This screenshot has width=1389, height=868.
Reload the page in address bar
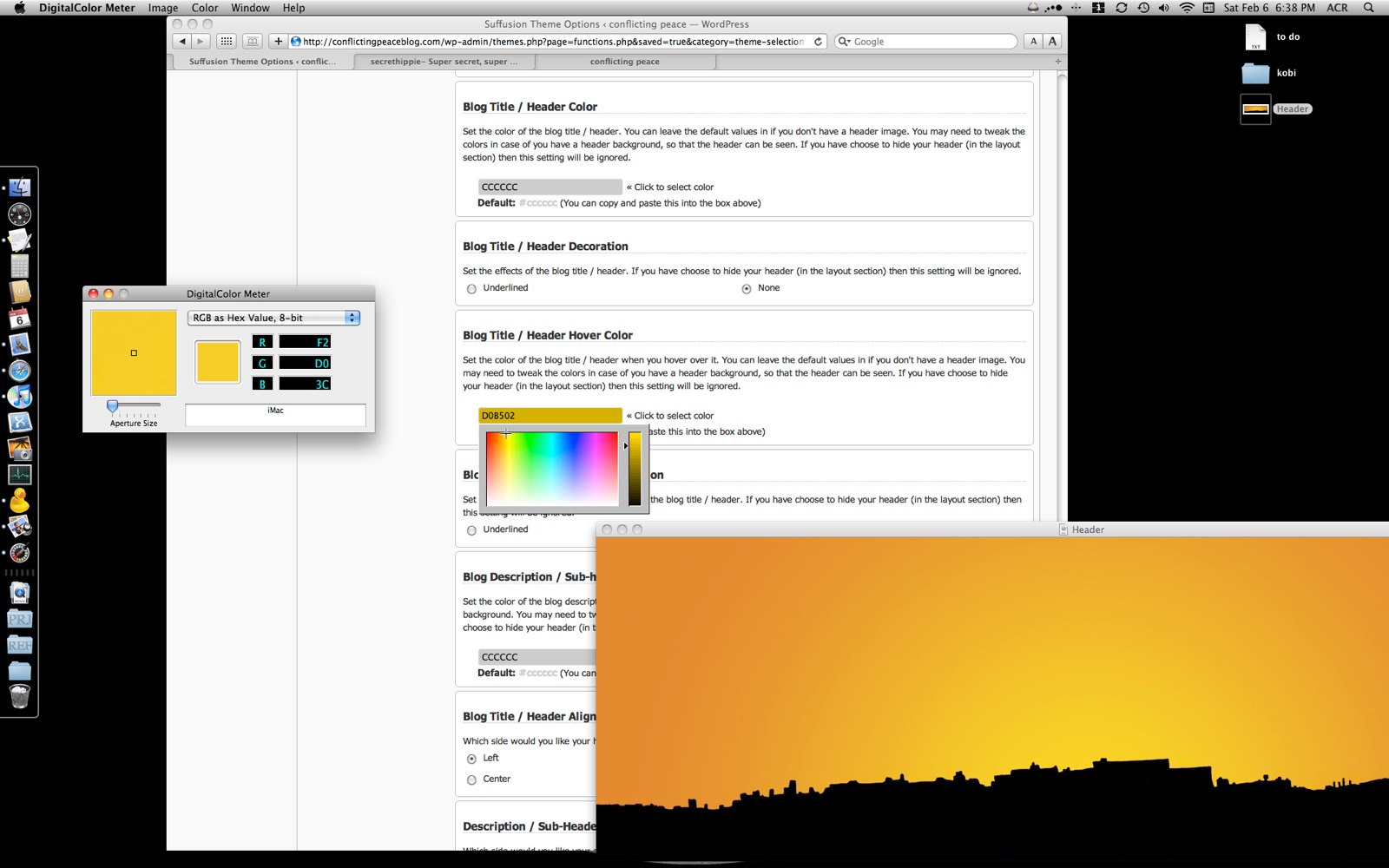tap(818, 41)
